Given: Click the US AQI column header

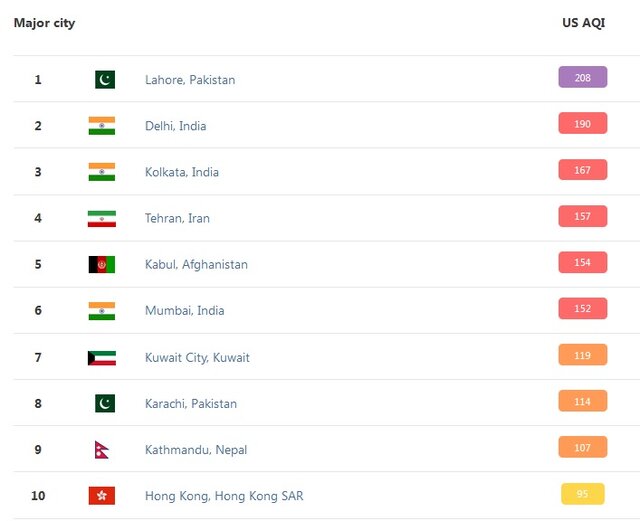Looking at the screenshot, I should (x=584, y=22).
